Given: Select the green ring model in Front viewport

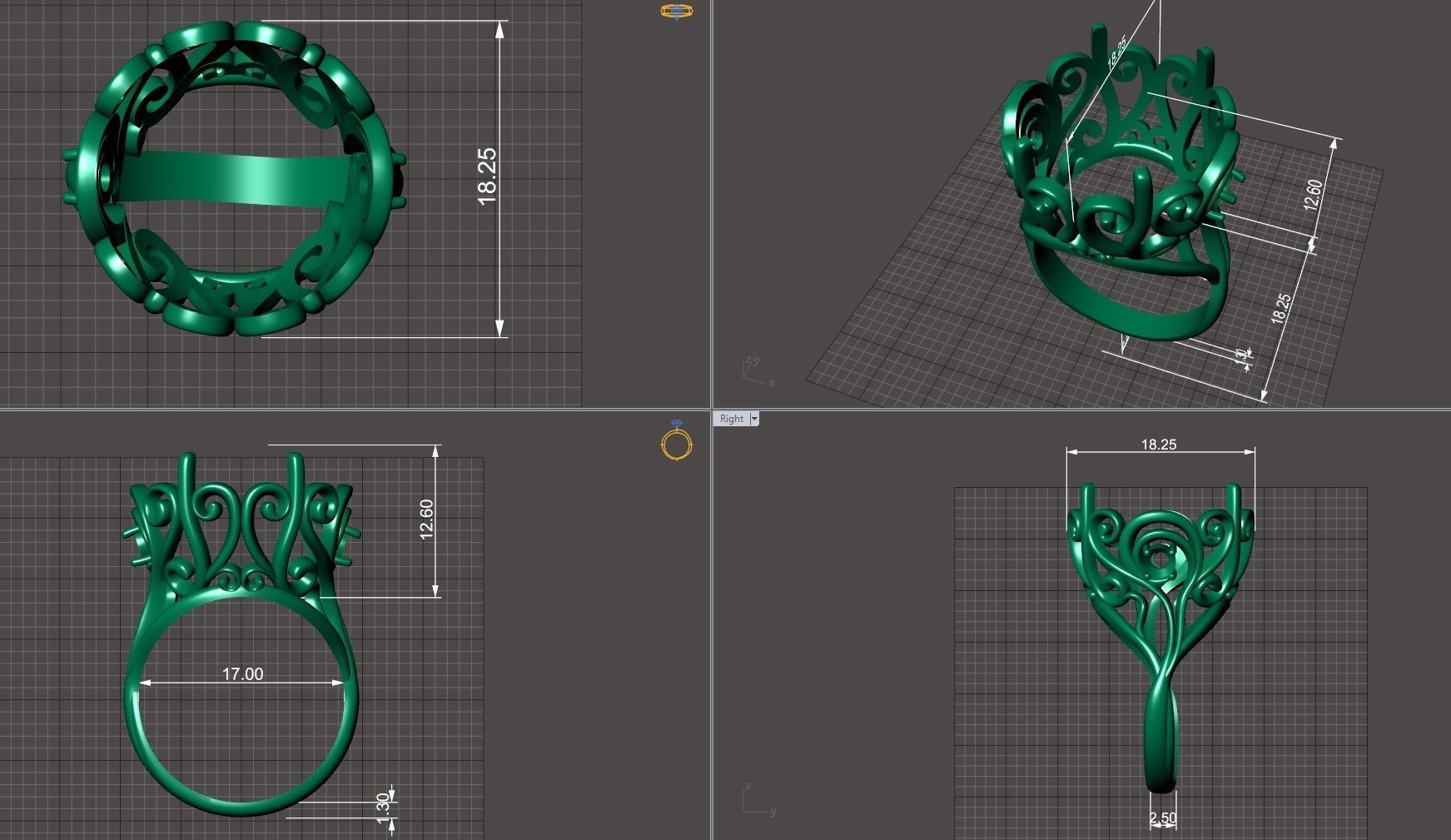Looking at the screenshot, I should 242,634.
